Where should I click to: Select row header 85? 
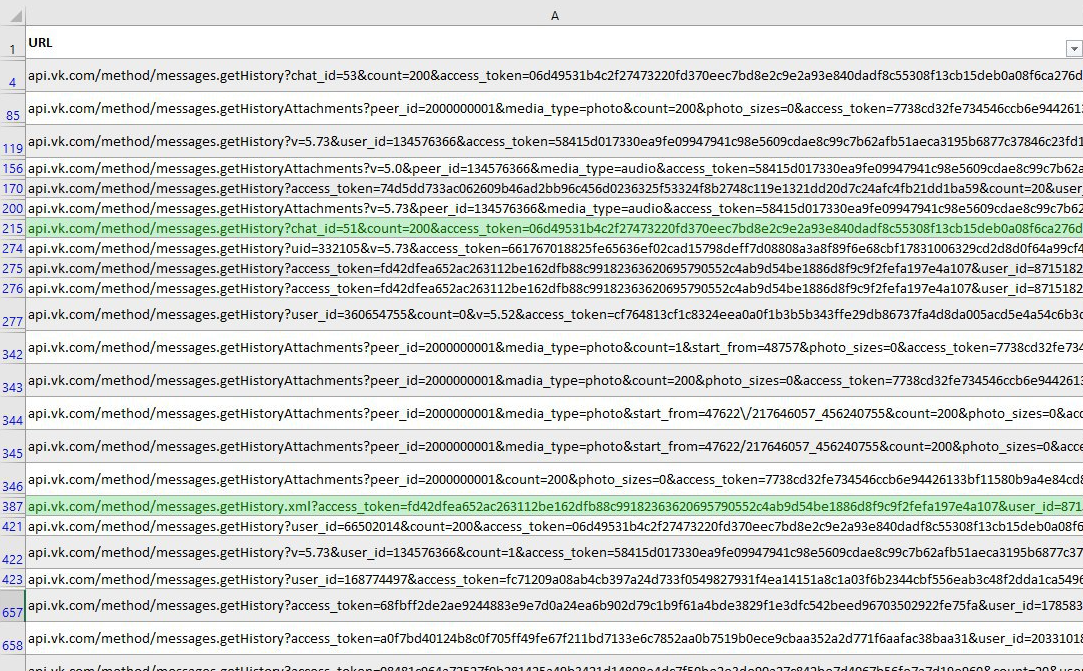point(12,108)
